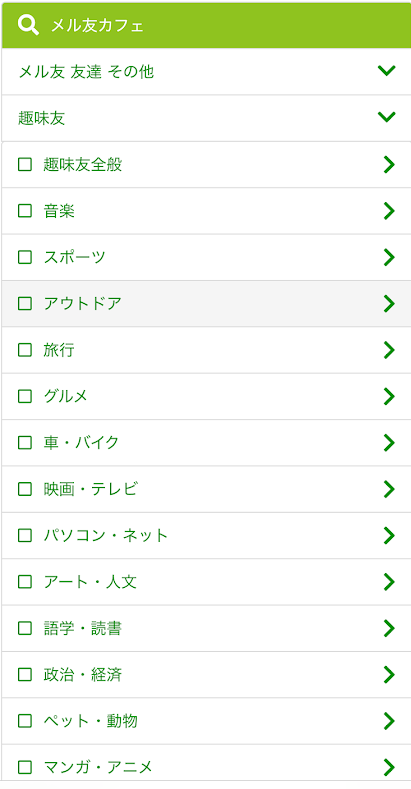Click the arrow beside 車・バイク
Screen dimensions: 411x789
coord(388,442)
